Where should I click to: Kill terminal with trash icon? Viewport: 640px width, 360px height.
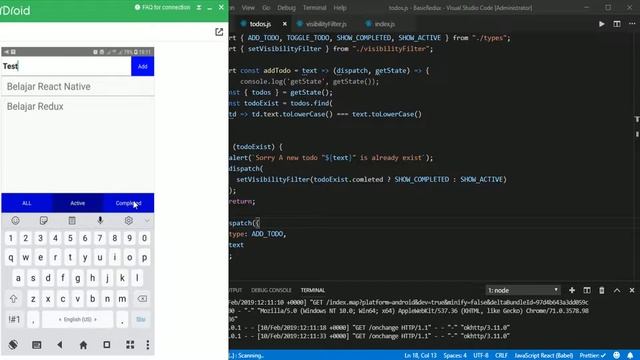(602, 290)
